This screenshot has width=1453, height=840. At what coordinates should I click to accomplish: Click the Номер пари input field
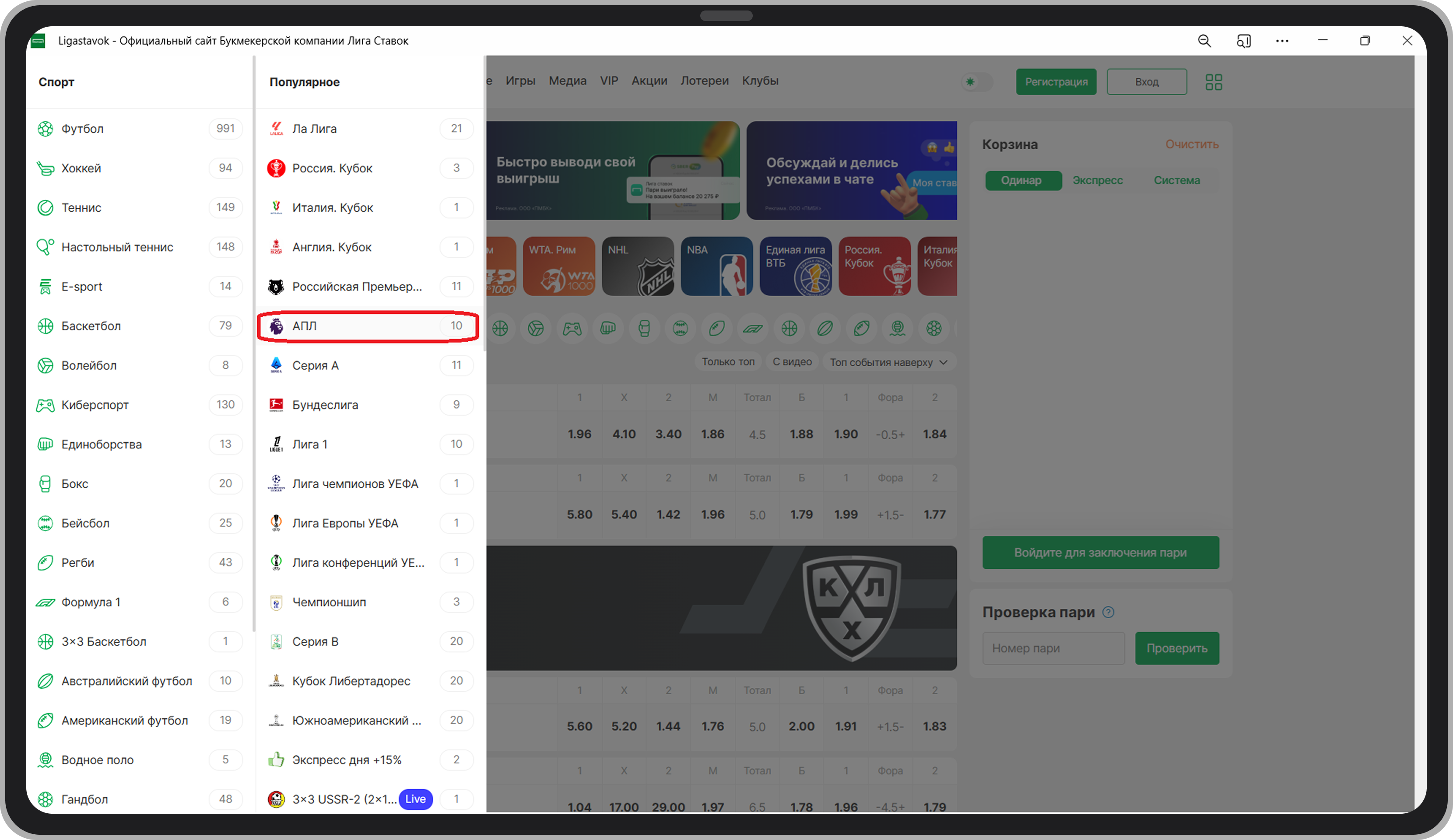coord(1053,648)
